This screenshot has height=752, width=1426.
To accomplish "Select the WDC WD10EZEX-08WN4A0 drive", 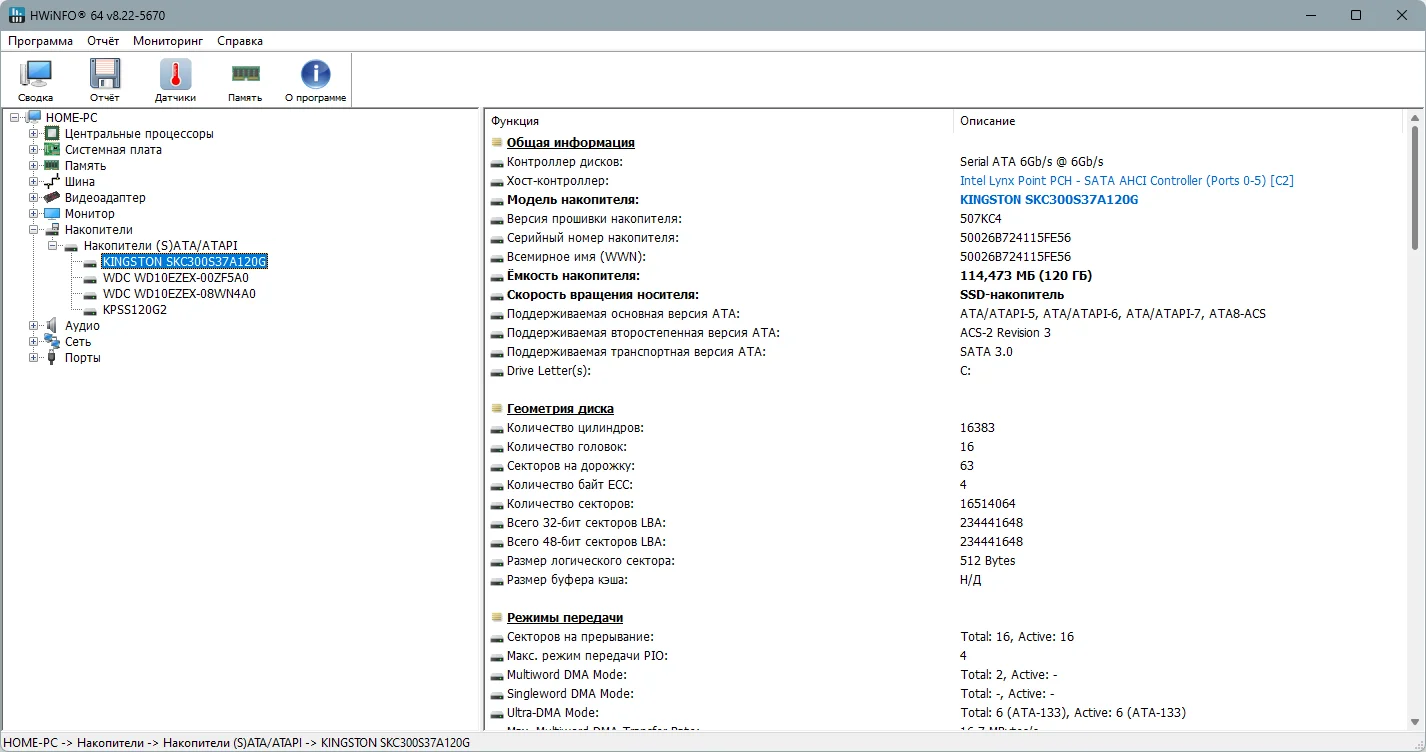I will pos(179,294).
